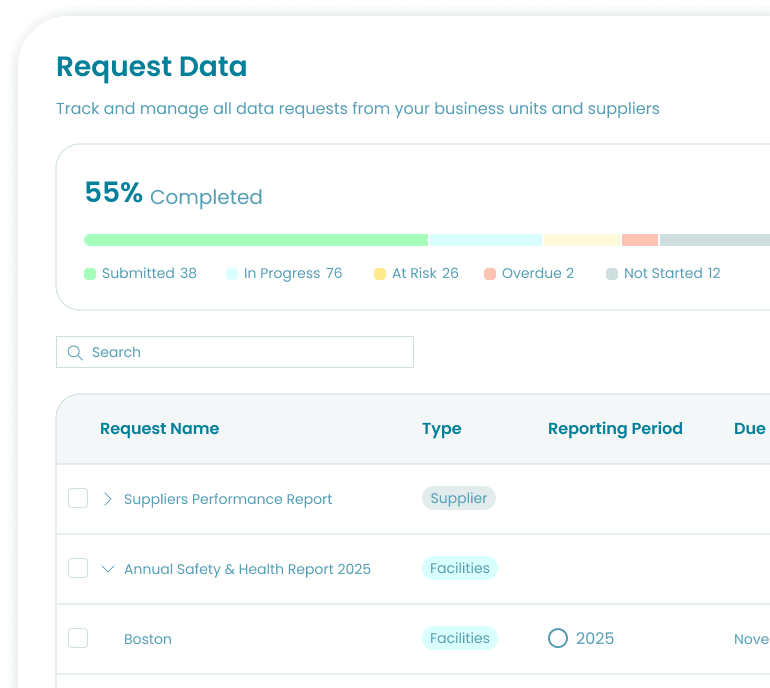770x688 pixels.
Task: Open the Boston sub-request
Action: point(148,639)
